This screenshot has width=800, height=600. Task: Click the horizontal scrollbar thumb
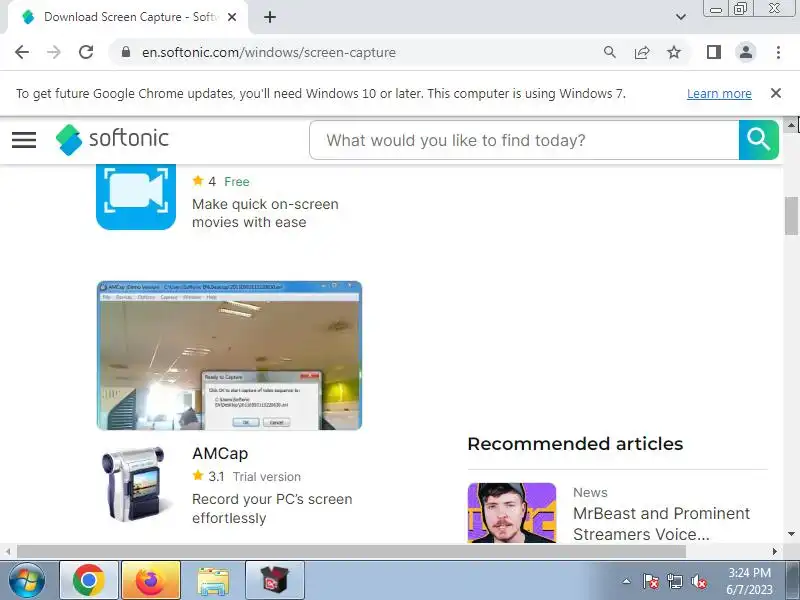tap(352, 552)
